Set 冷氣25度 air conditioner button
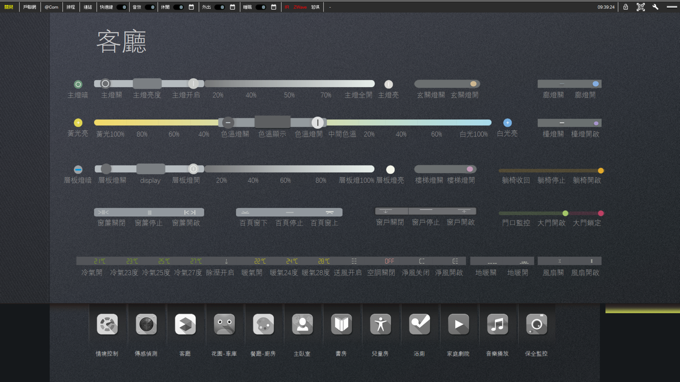The width and height of the screenshot is (680, 382). tap(164, 261)
